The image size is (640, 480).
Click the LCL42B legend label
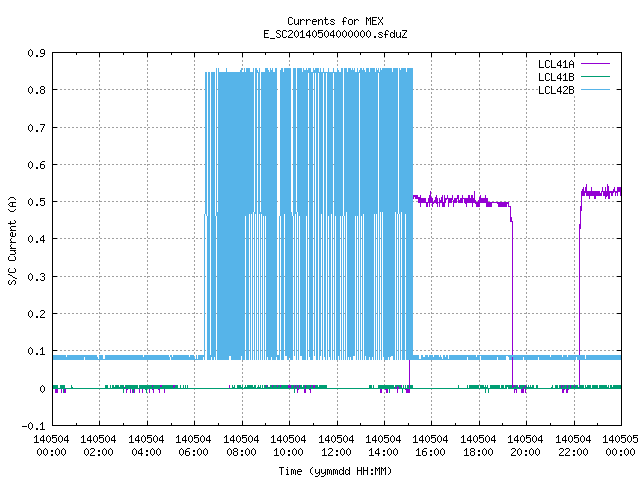(x=556, y=90)
